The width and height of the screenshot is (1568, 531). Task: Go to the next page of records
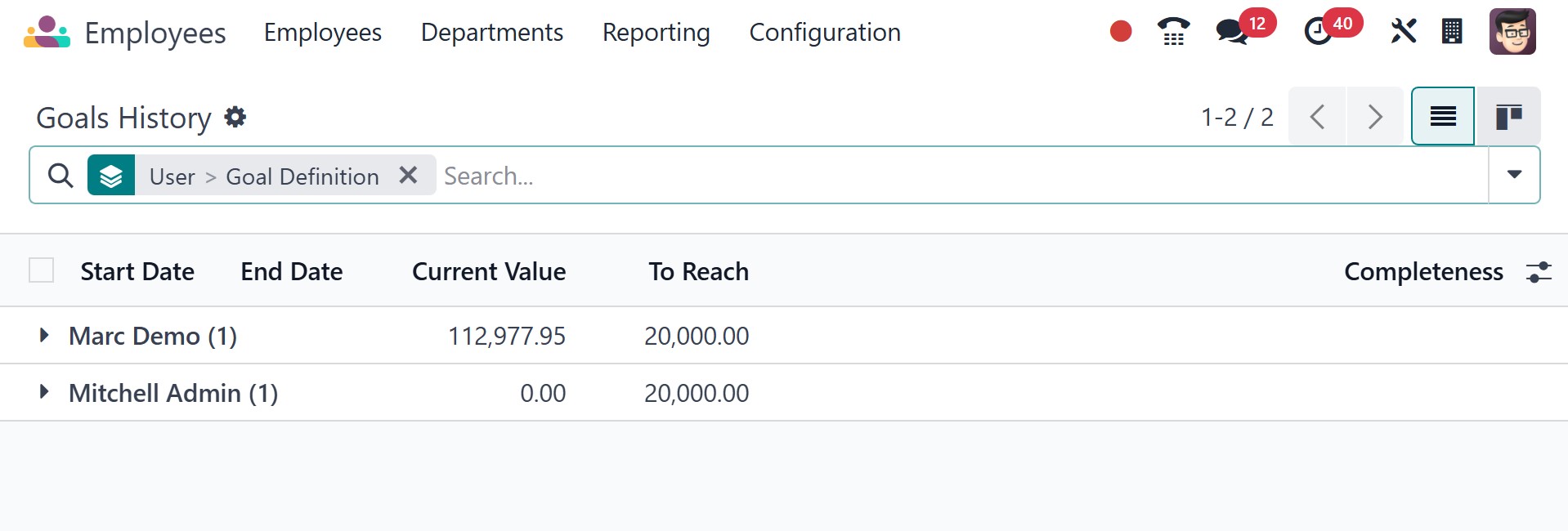coord(1375,117)
